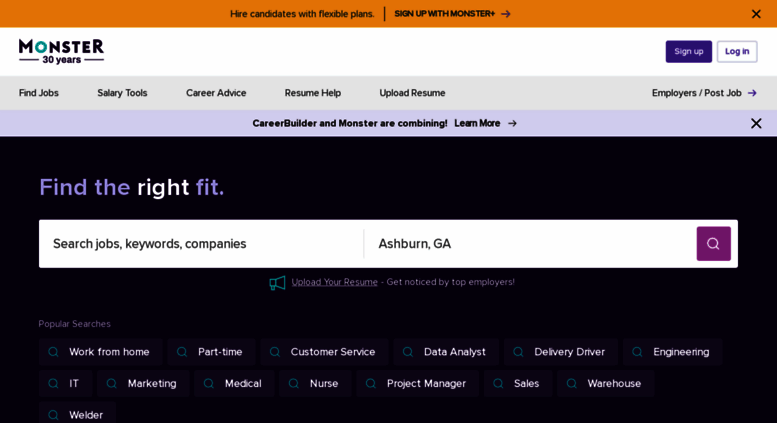Click 'CareerBuilder and Monster are combining!' text
The height and width of the screenshot is (423, 777).
coord(350,123)
